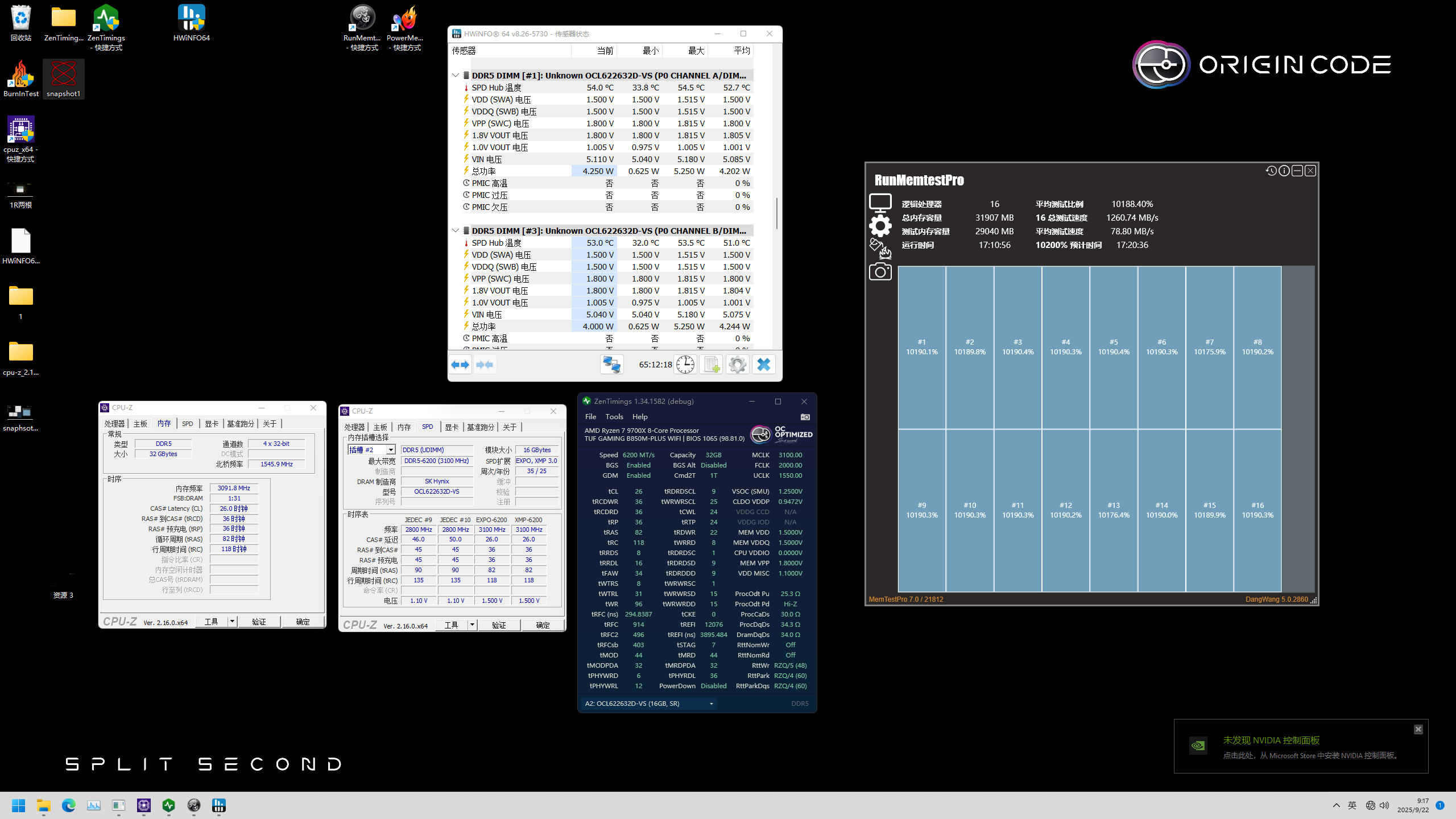Viewport: 1456px width, 819px height.
Task: Click the report creation icon in HWiNFO
Action: [710, 365]
